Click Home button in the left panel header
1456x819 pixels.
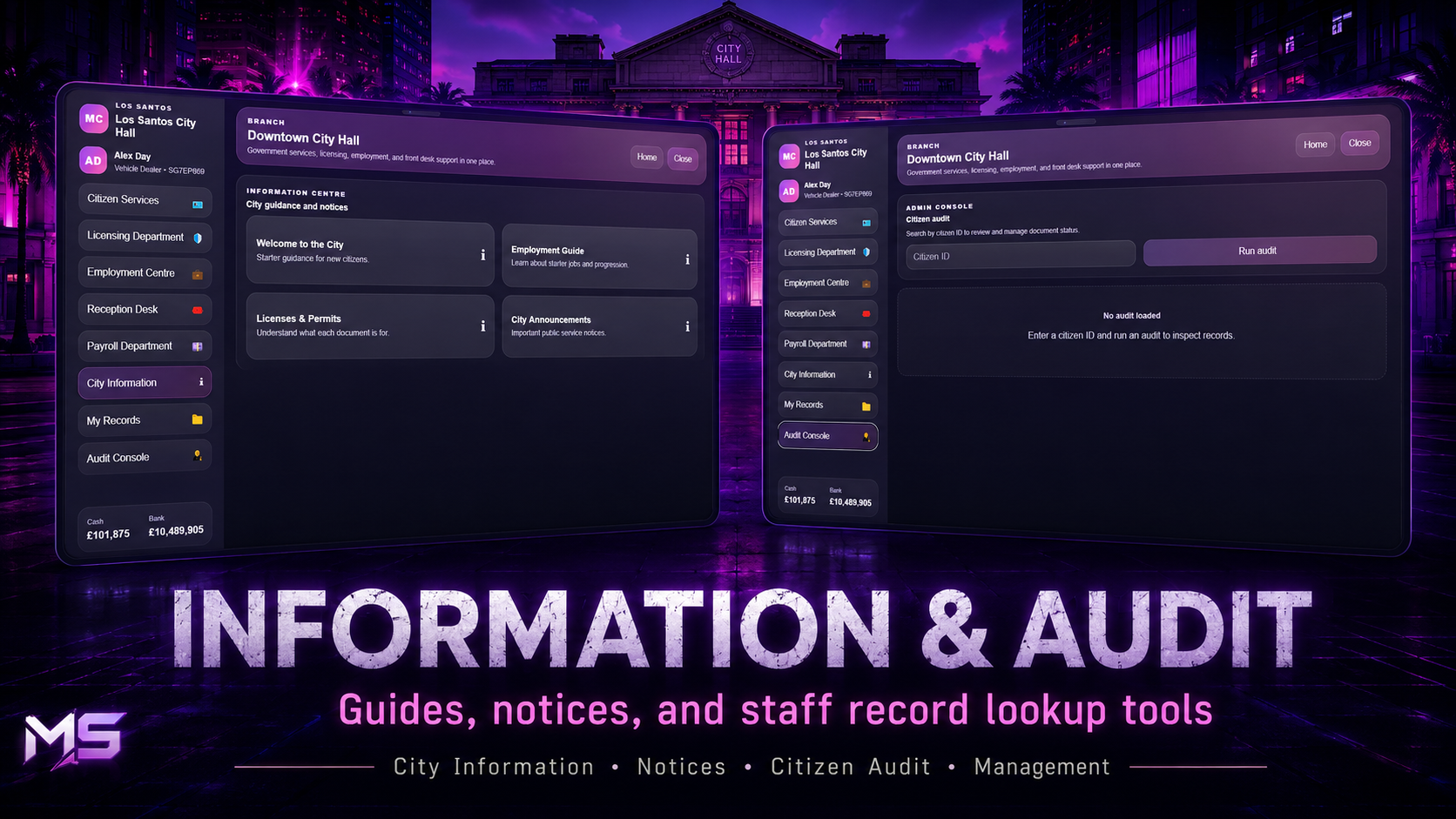(646, 157)
